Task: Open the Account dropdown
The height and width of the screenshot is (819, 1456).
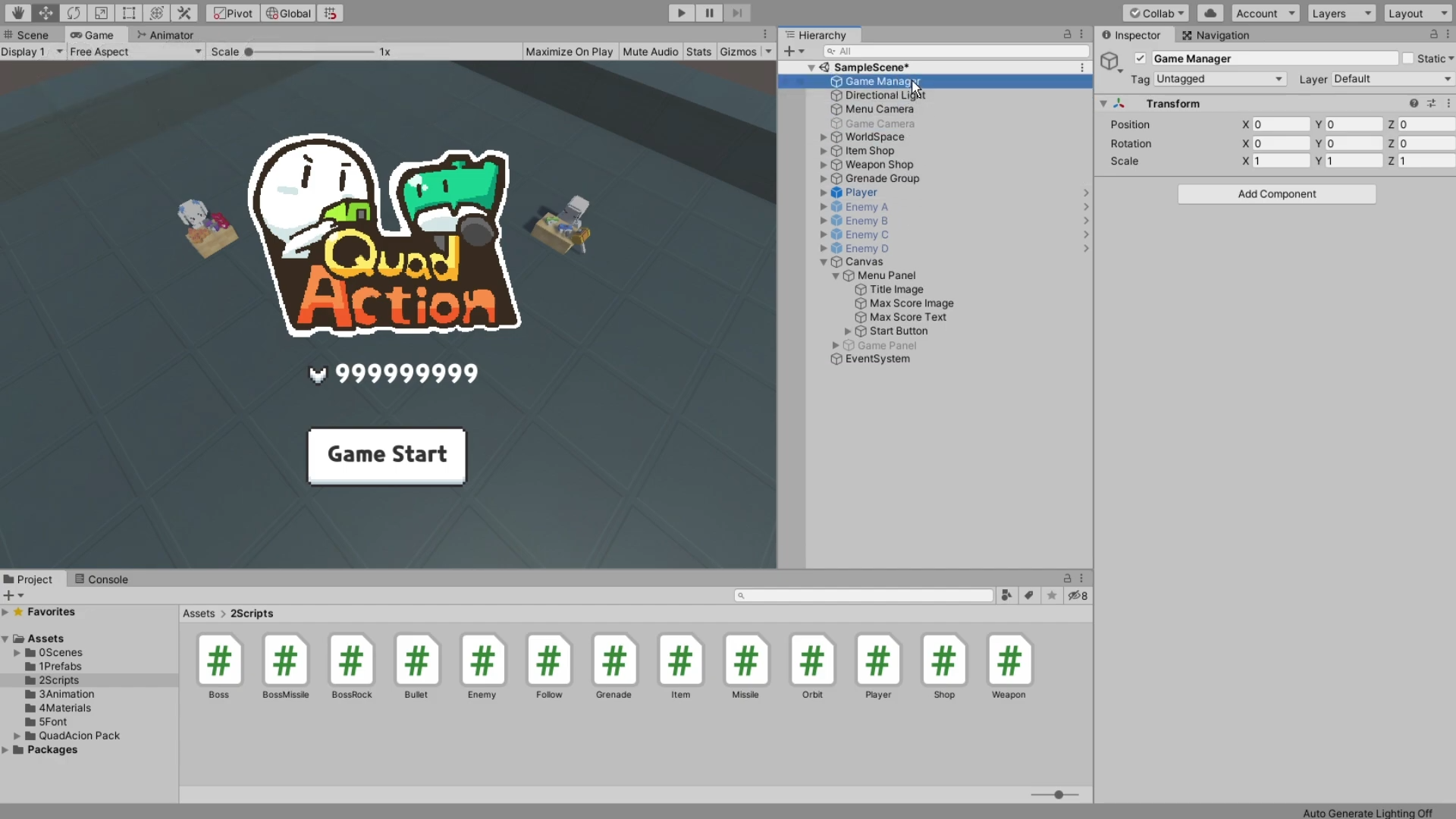Action: (x=1265, y=13)
